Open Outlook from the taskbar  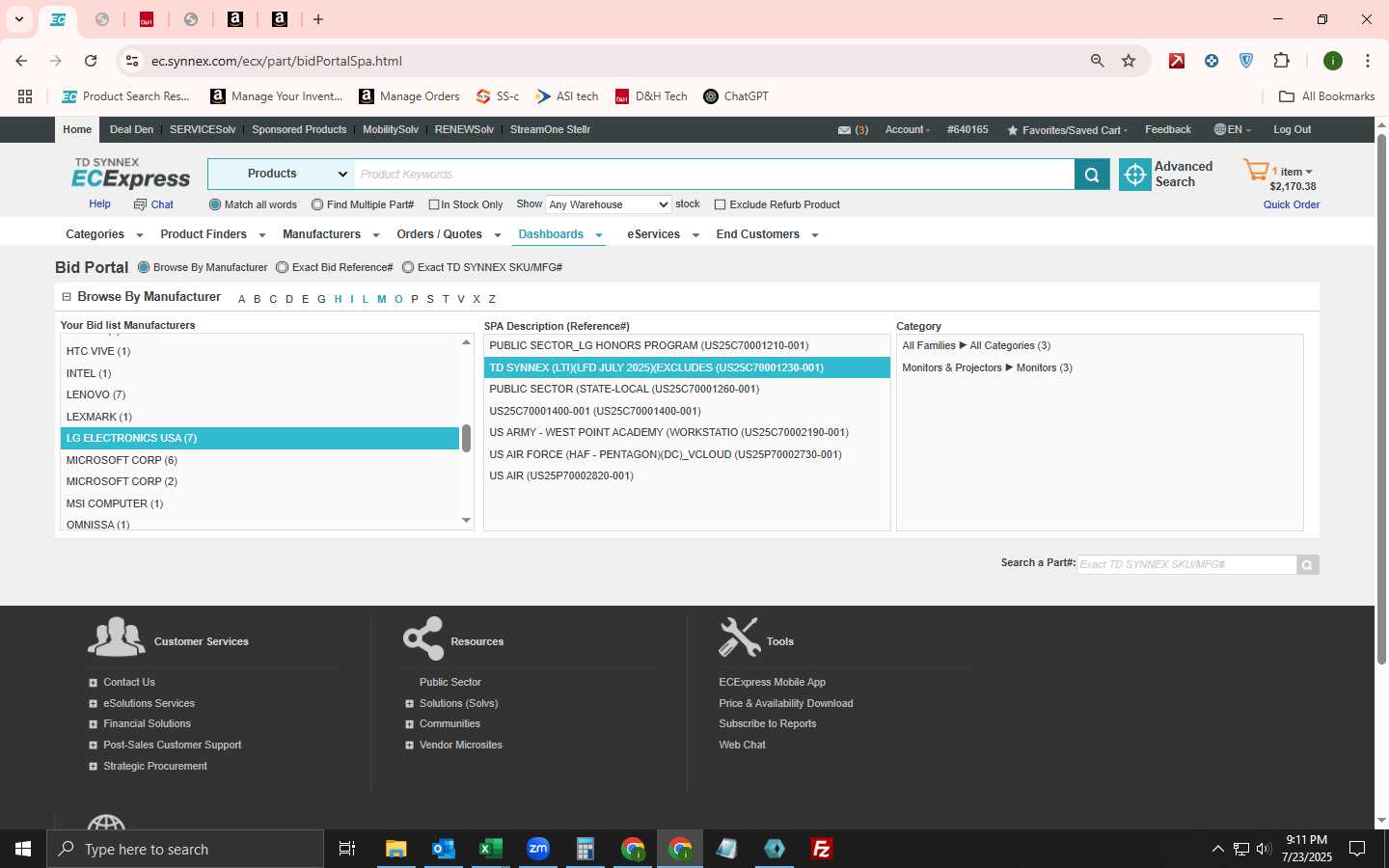444,849
